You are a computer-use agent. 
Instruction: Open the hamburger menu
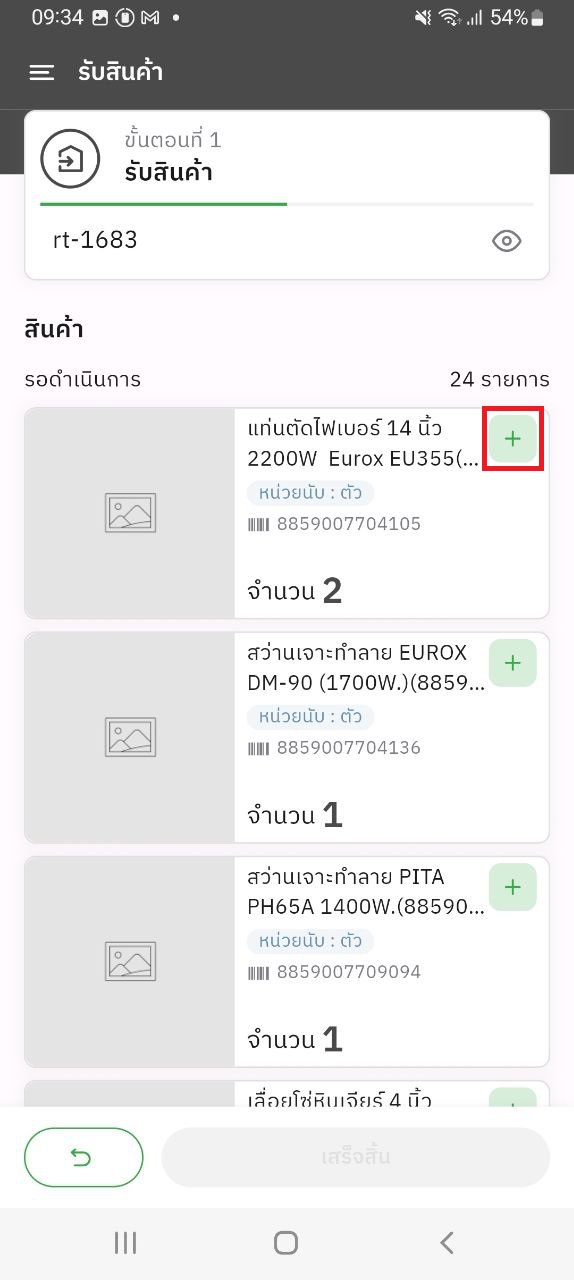click(41, 72)
